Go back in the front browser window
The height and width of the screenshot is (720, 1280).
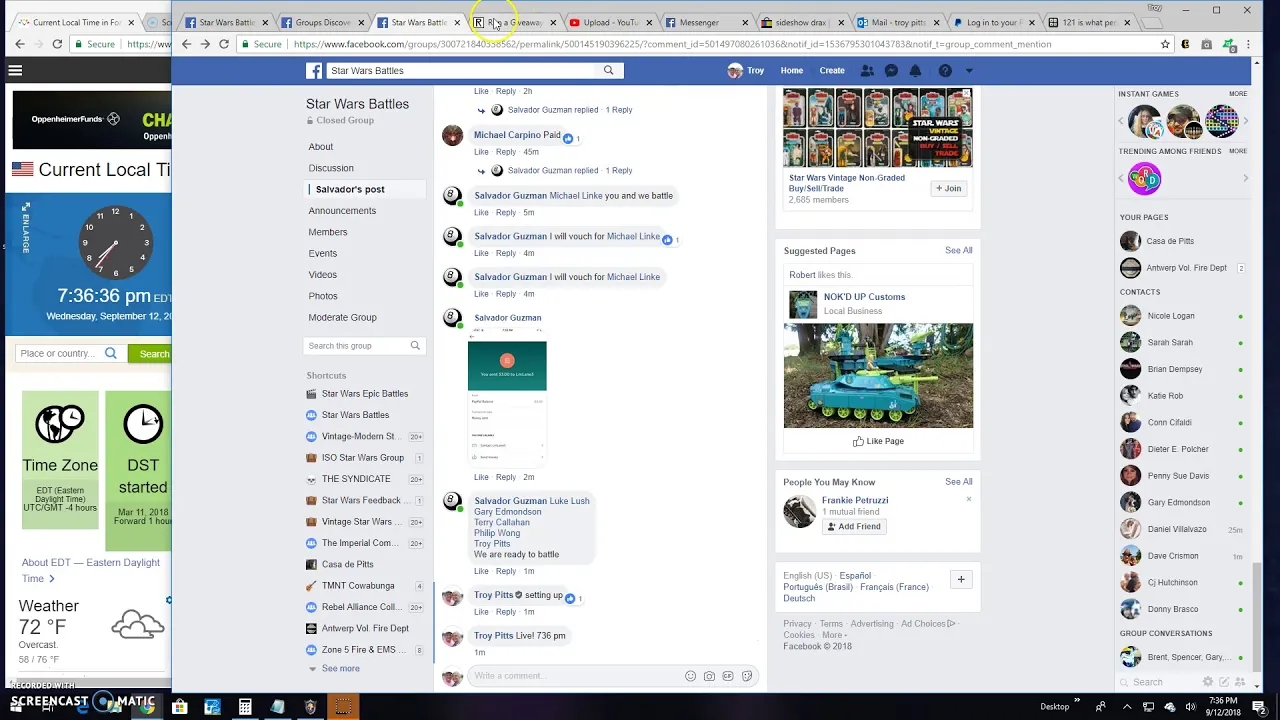pos(186,44)
